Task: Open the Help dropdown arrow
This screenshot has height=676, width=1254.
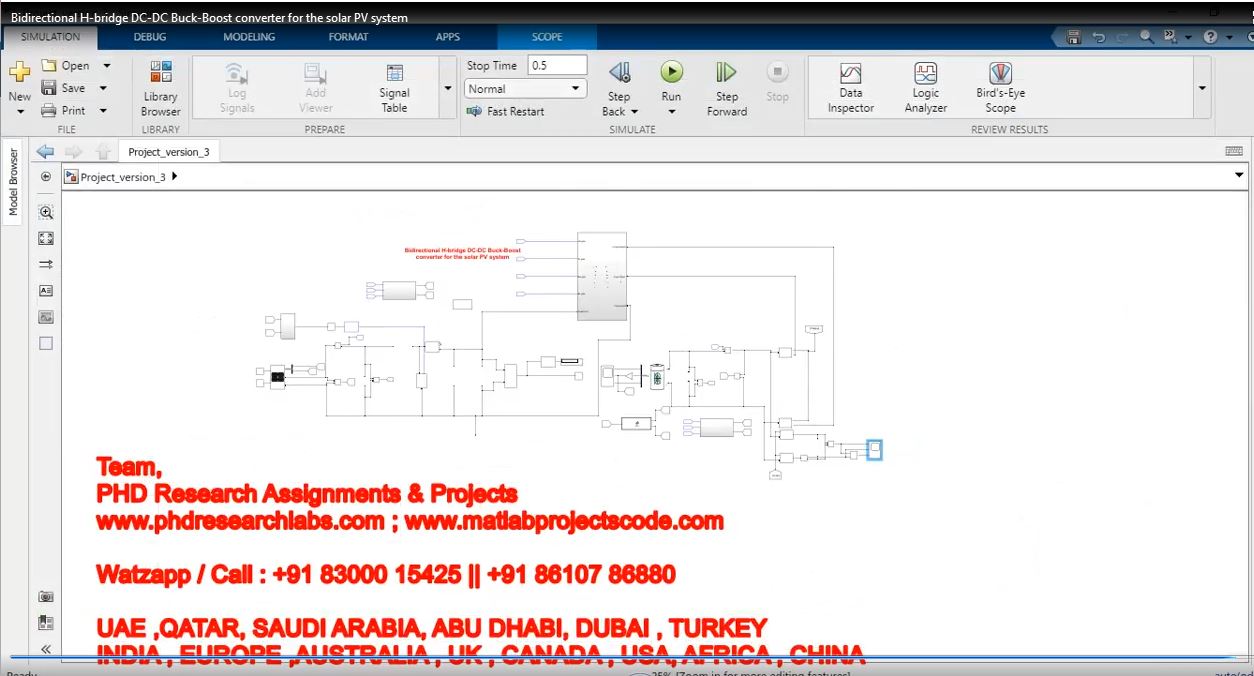Action: coord(1229,37)
